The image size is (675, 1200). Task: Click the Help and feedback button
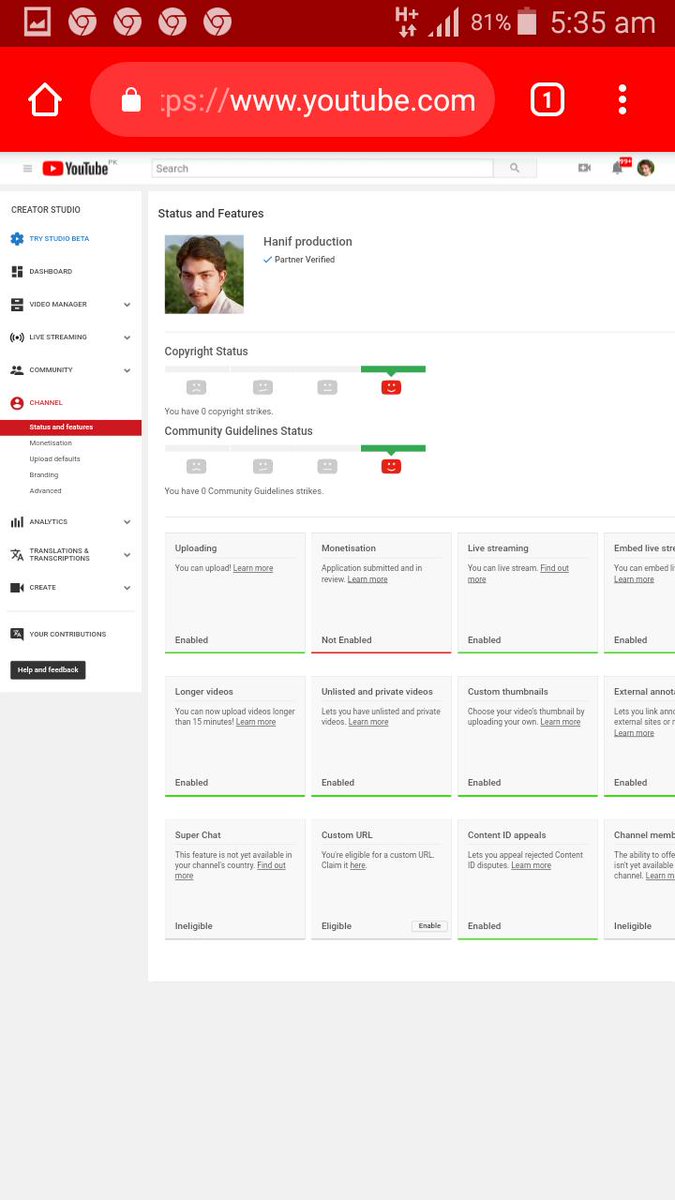click(48, 670)
